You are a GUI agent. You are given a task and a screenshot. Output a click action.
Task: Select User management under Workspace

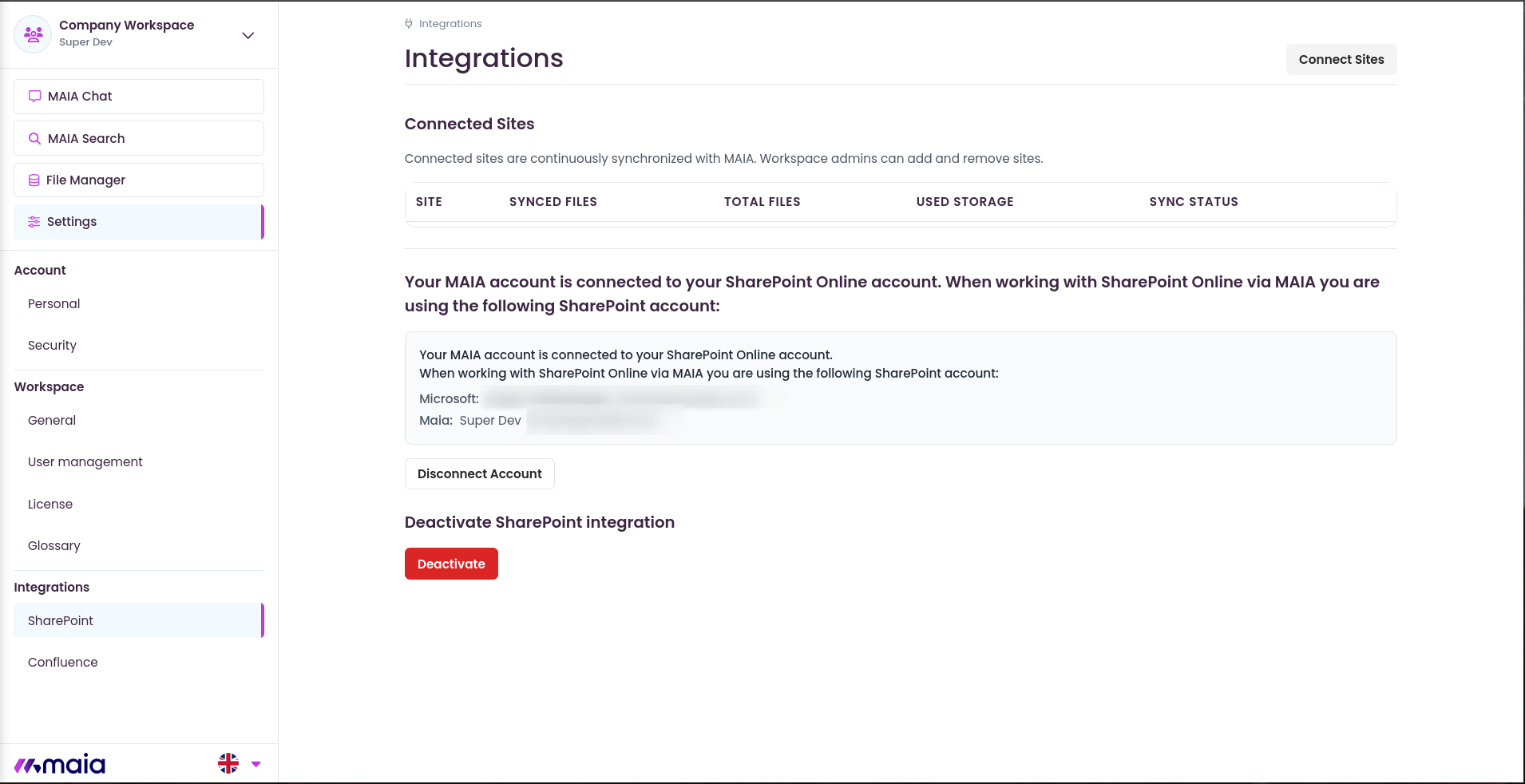point(85,461)
